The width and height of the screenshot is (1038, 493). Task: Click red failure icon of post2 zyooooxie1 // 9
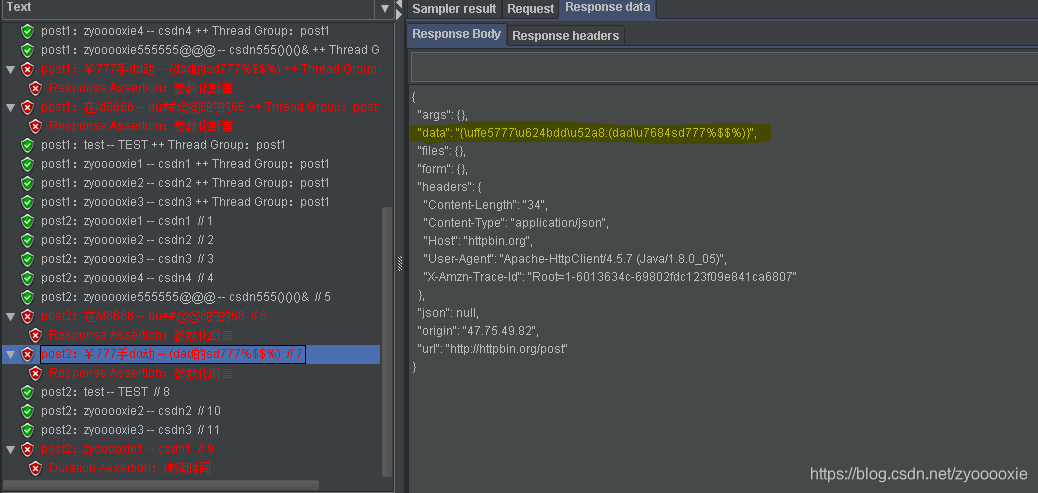pyautogui.click(x=27, y=449)
